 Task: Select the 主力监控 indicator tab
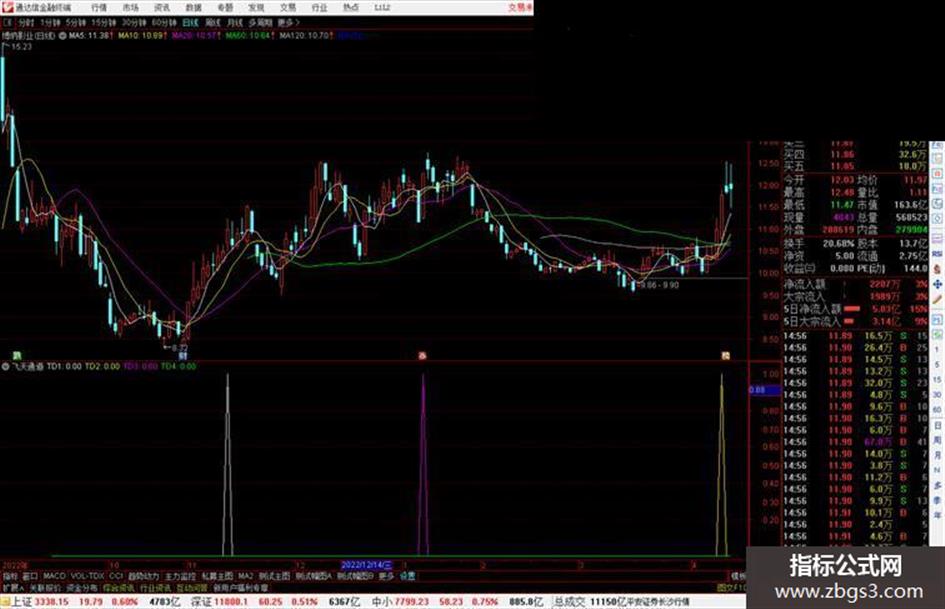180,576
